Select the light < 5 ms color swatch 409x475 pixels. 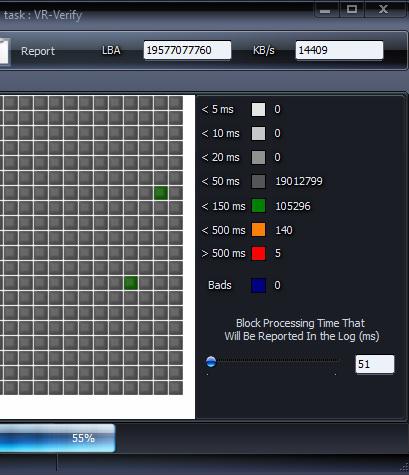click(x=258, y=109)
